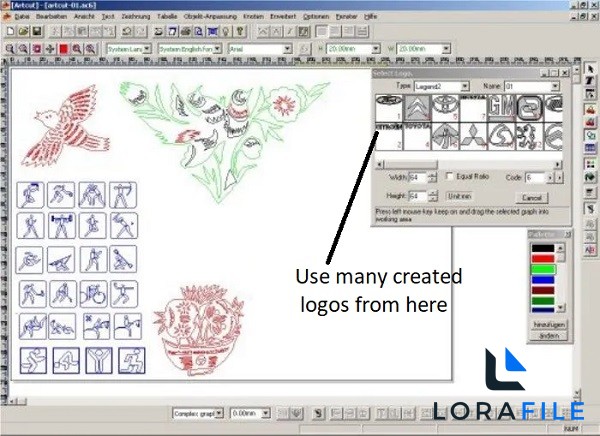
Task: Open the Bearbeiten menu
Action: pos(52,17)
